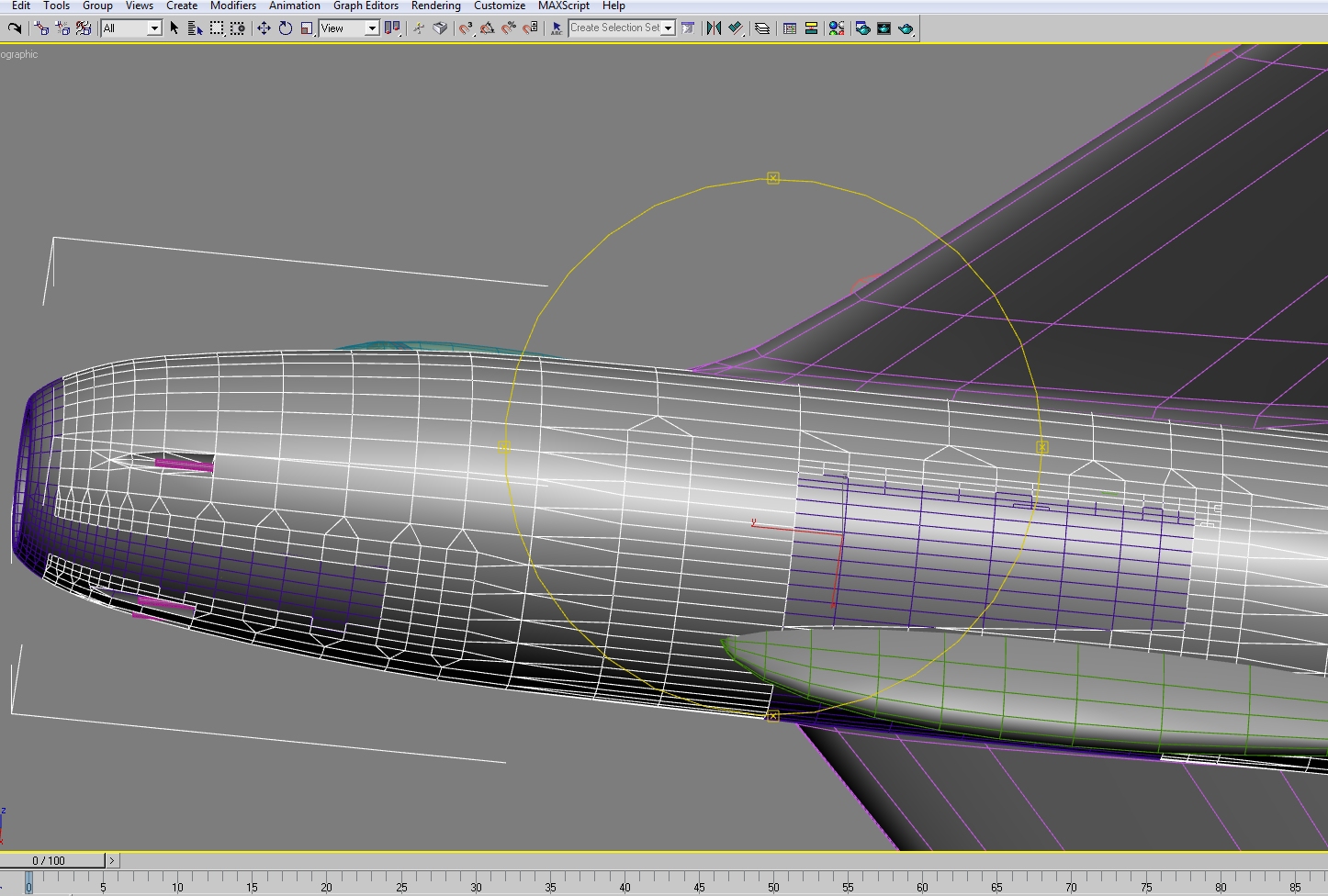Image resolution: width=1328 pixels, height=896 pixels.
Task: Toggle the Select and Manipulate tool
Action: coord(419,28)
